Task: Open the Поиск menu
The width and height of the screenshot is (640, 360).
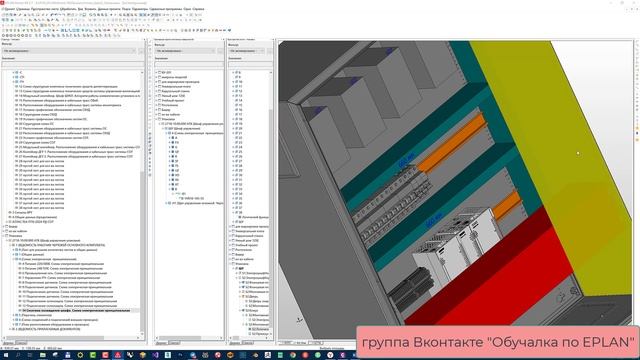Action: 126,9
